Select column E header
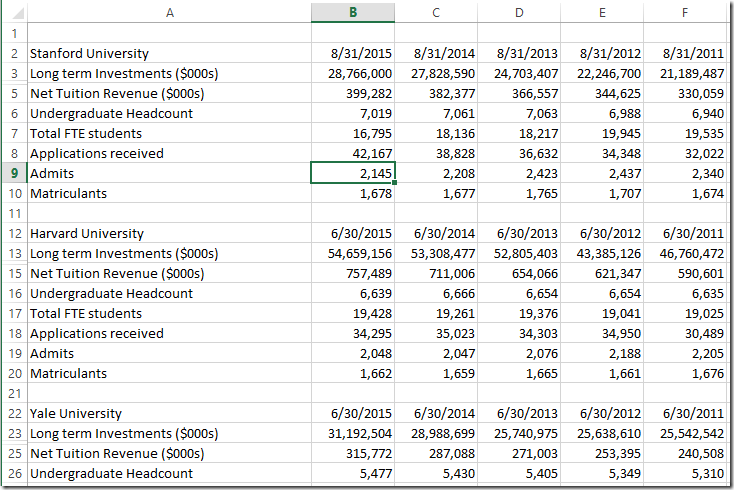Screen dimensions: 734x490 602,12
